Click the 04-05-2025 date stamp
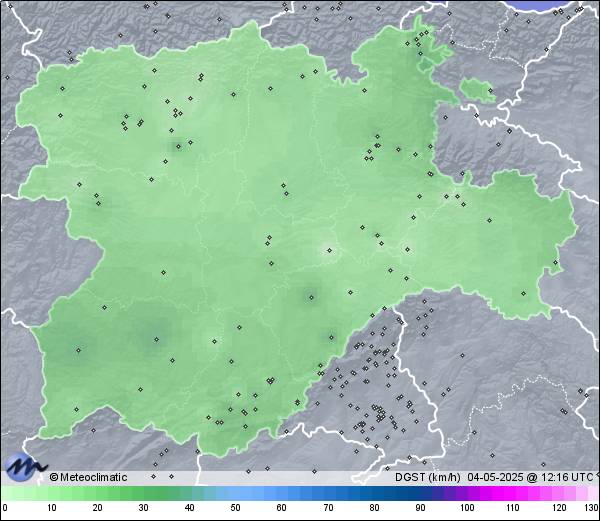Image resolution: width=600 pixels, height=521 pixels. click(496, 477)
